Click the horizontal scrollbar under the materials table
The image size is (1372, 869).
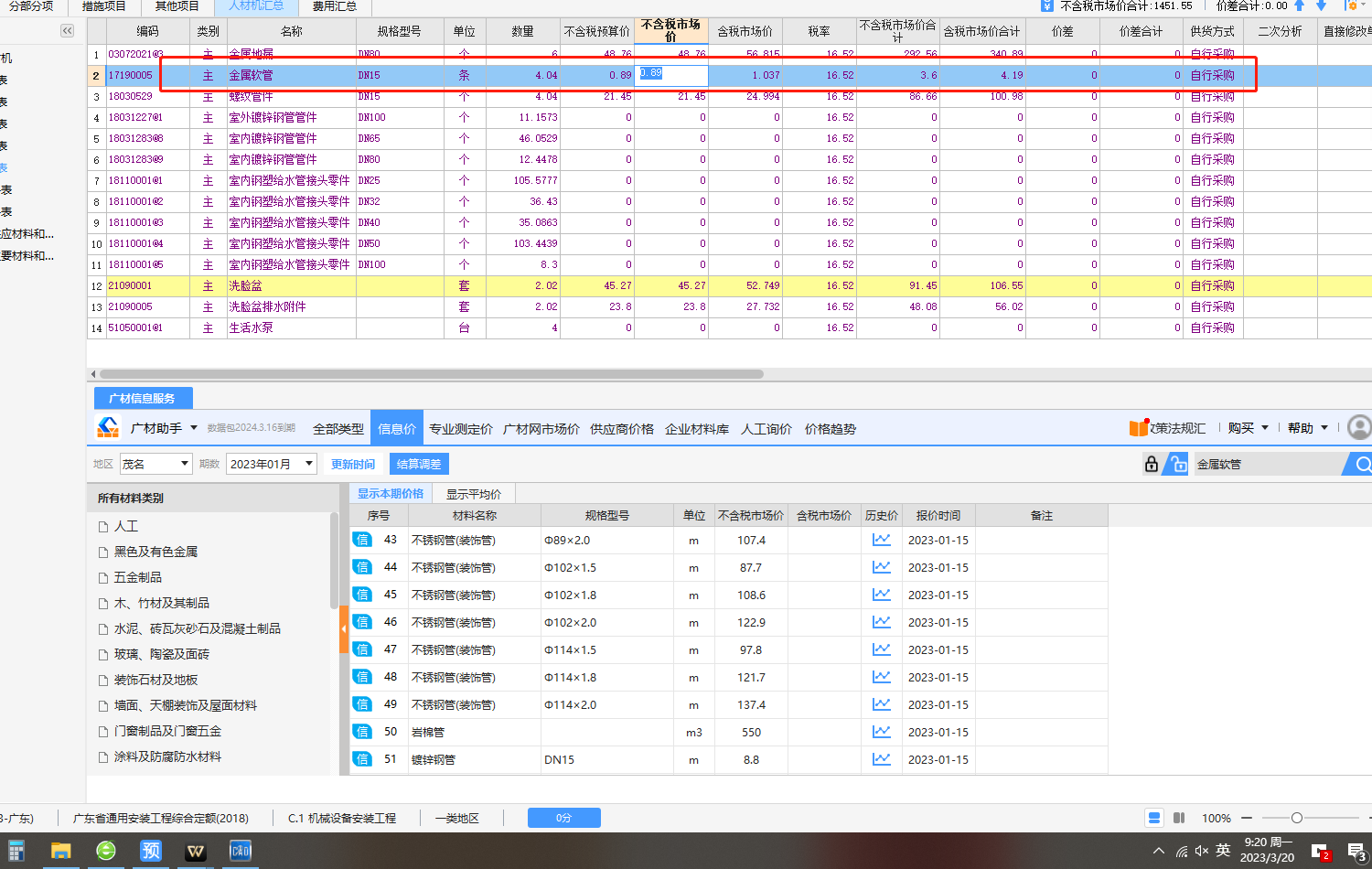click(432, 374)
